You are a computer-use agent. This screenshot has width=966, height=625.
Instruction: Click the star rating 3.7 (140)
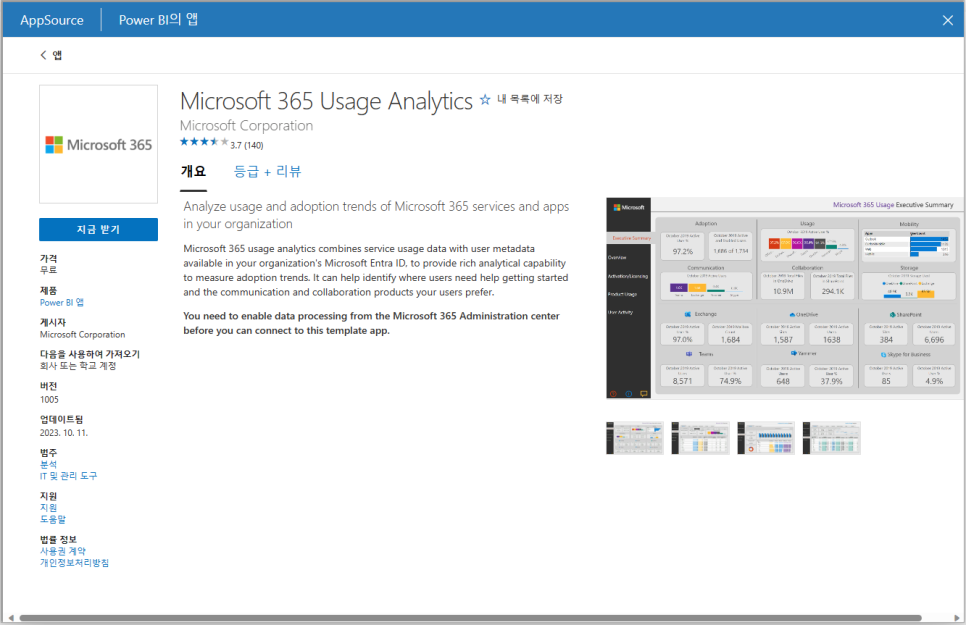(x=222, y=143)
